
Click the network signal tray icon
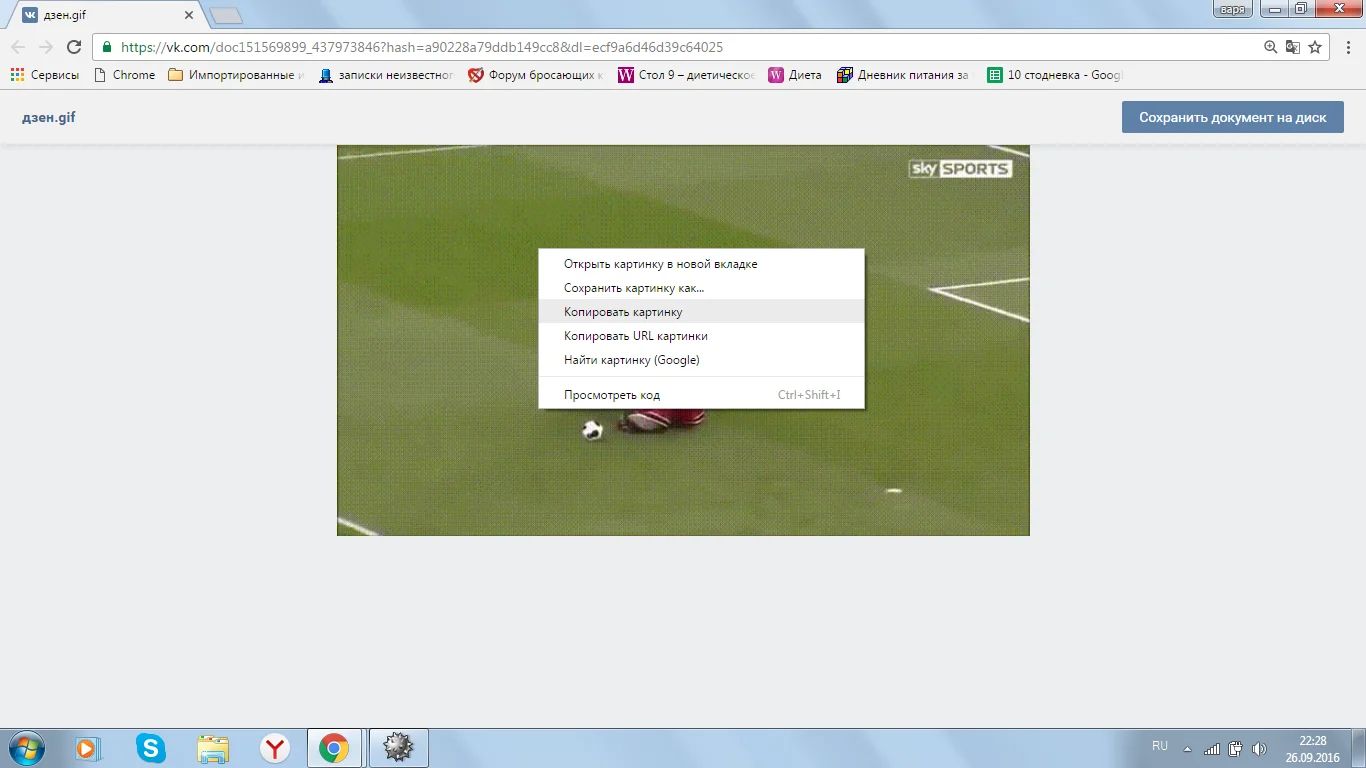pyautogui.click(x=1212, y=749)
